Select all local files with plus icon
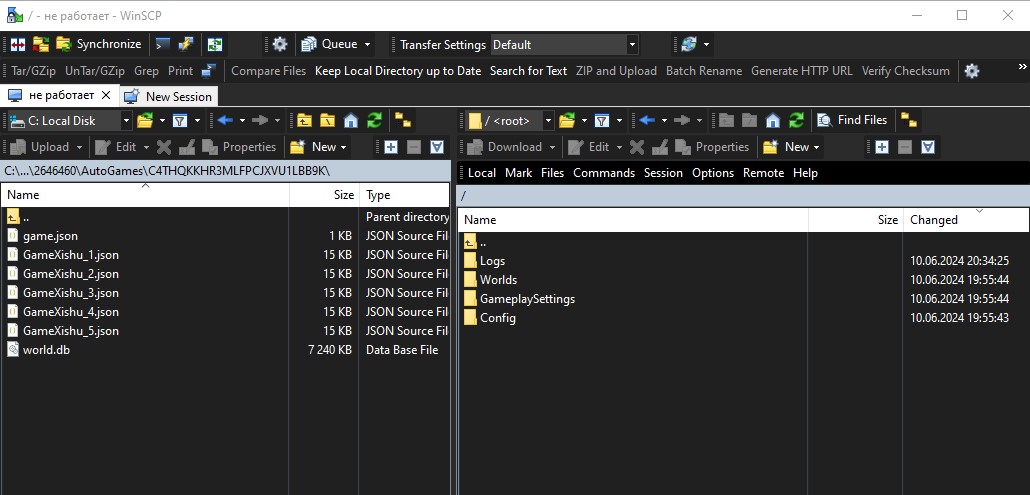 [x=390, y=147]
